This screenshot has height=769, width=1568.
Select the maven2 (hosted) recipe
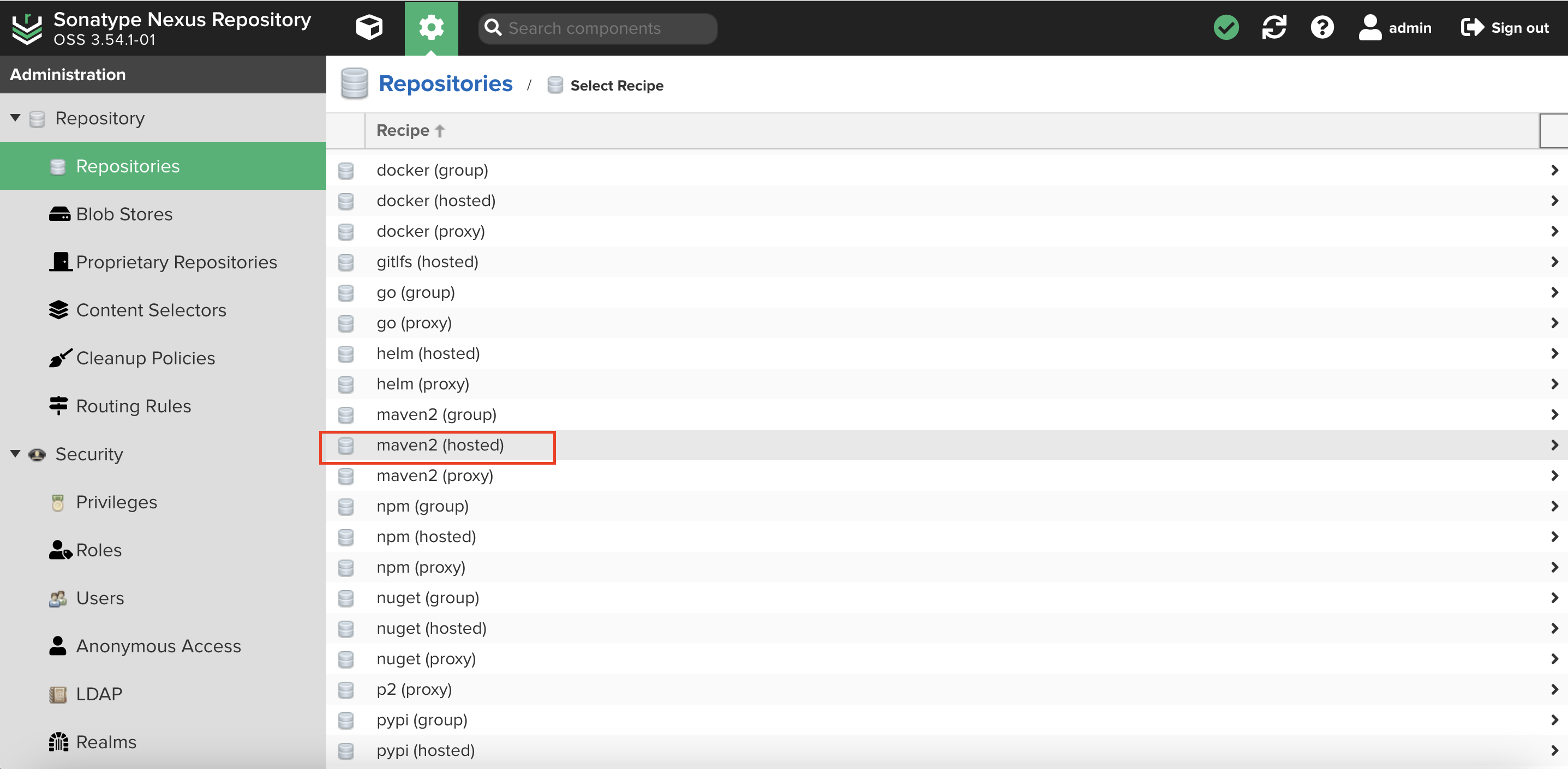(x=947, y=446)
